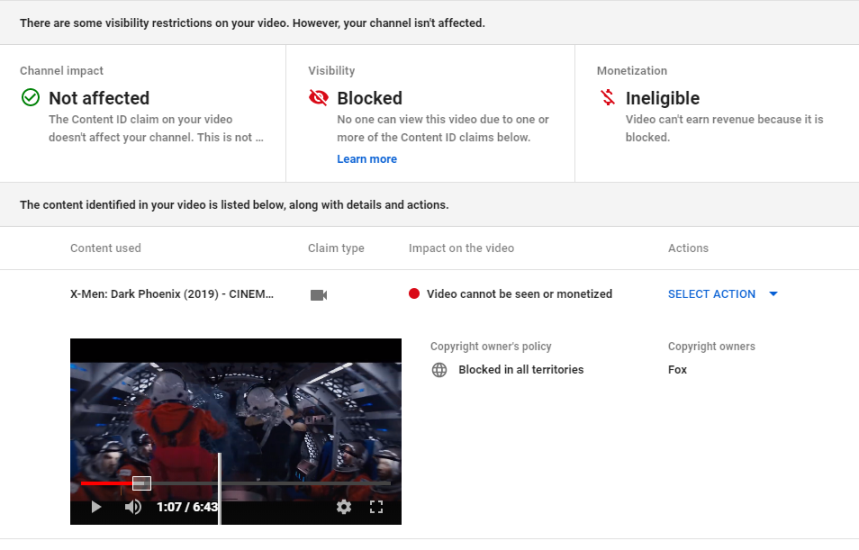Click the dropdown arrow next to SELECT ACTION
The height and width of the screenshot is (550, 859).
(773, 294)
